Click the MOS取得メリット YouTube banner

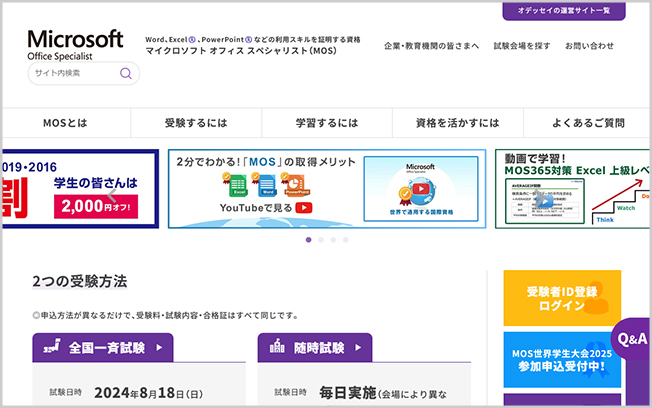[327, 189]
